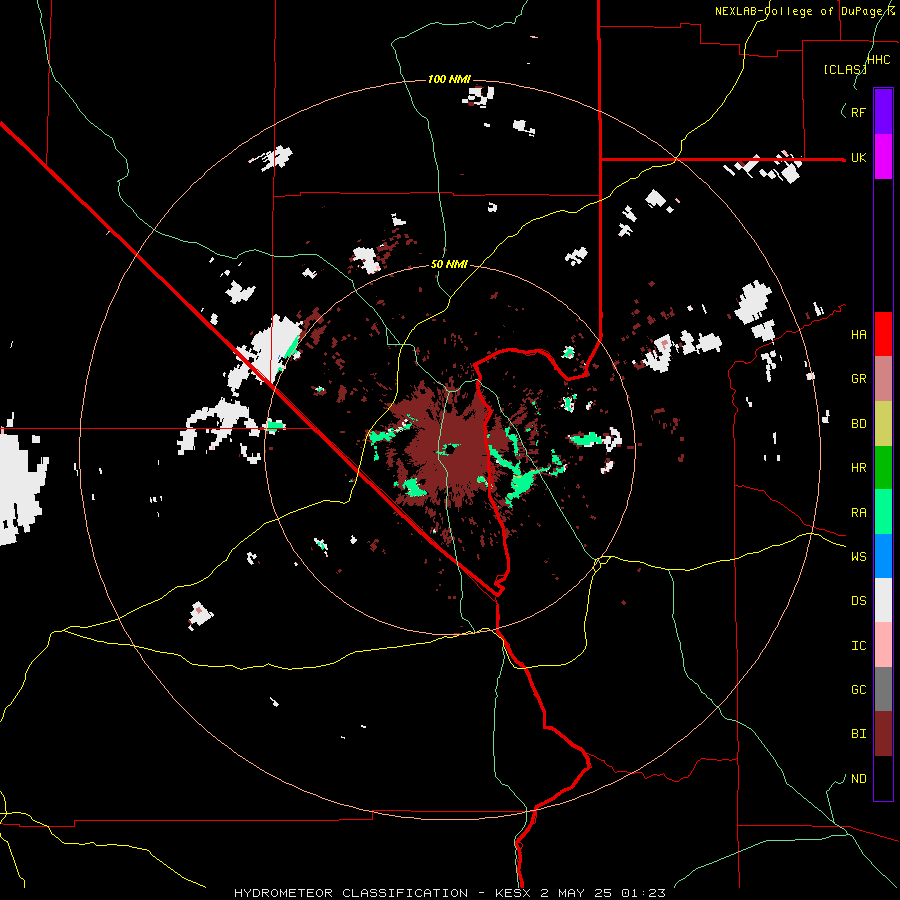Click the RF purple legend swatch

tap(883, 112)
